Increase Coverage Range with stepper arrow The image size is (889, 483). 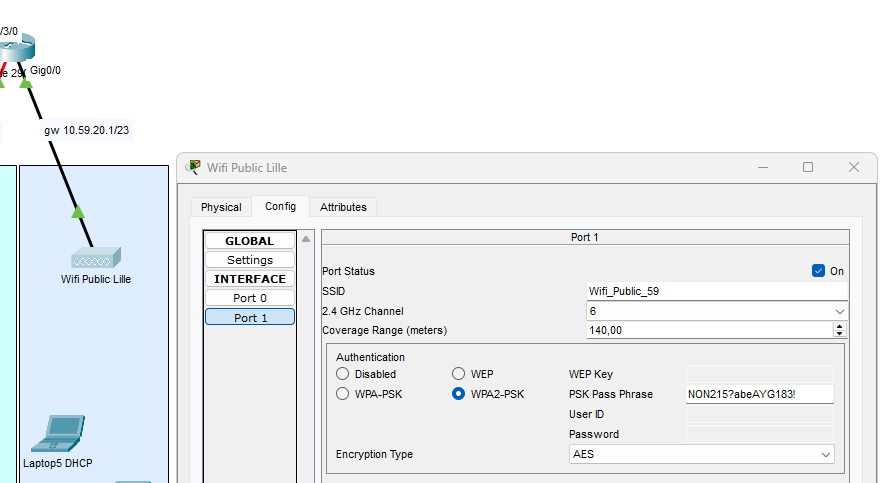pos(839,326)
